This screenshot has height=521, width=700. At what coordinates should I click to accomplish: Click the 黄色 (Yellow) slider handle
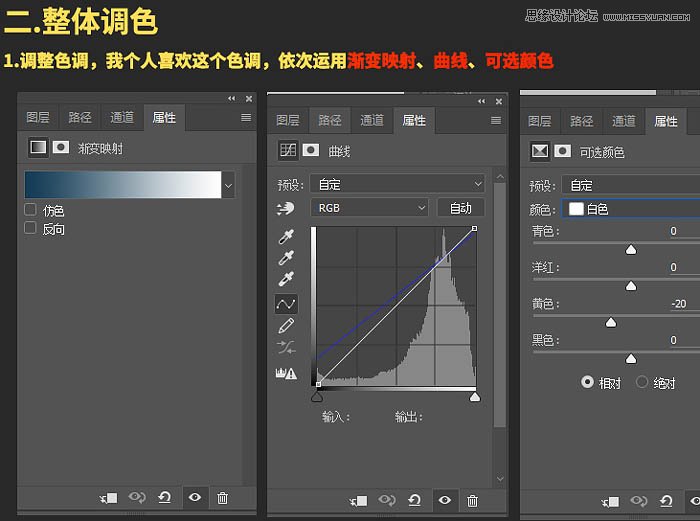click(610, 322)
